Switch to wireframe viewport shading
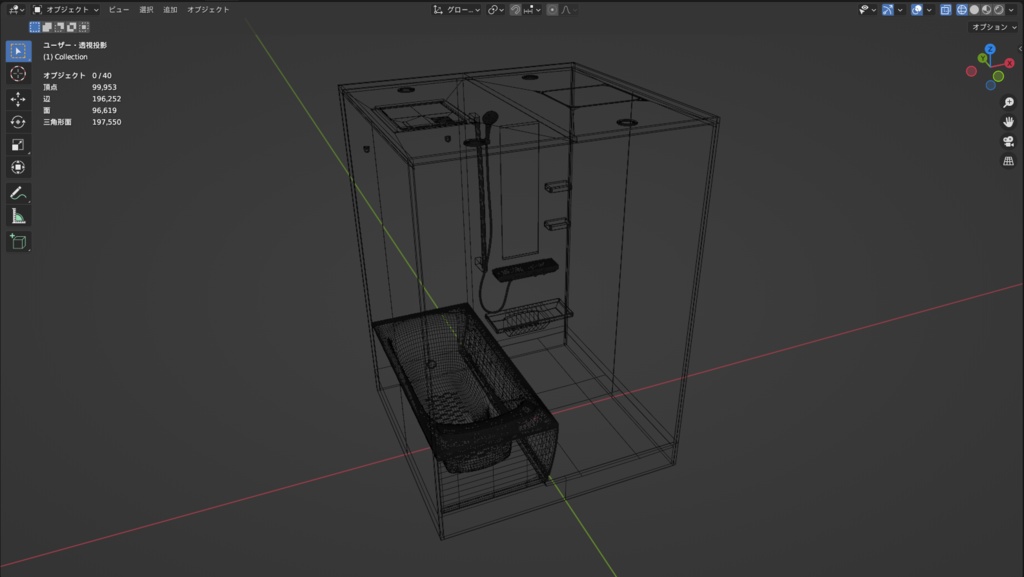 (962, 10)
